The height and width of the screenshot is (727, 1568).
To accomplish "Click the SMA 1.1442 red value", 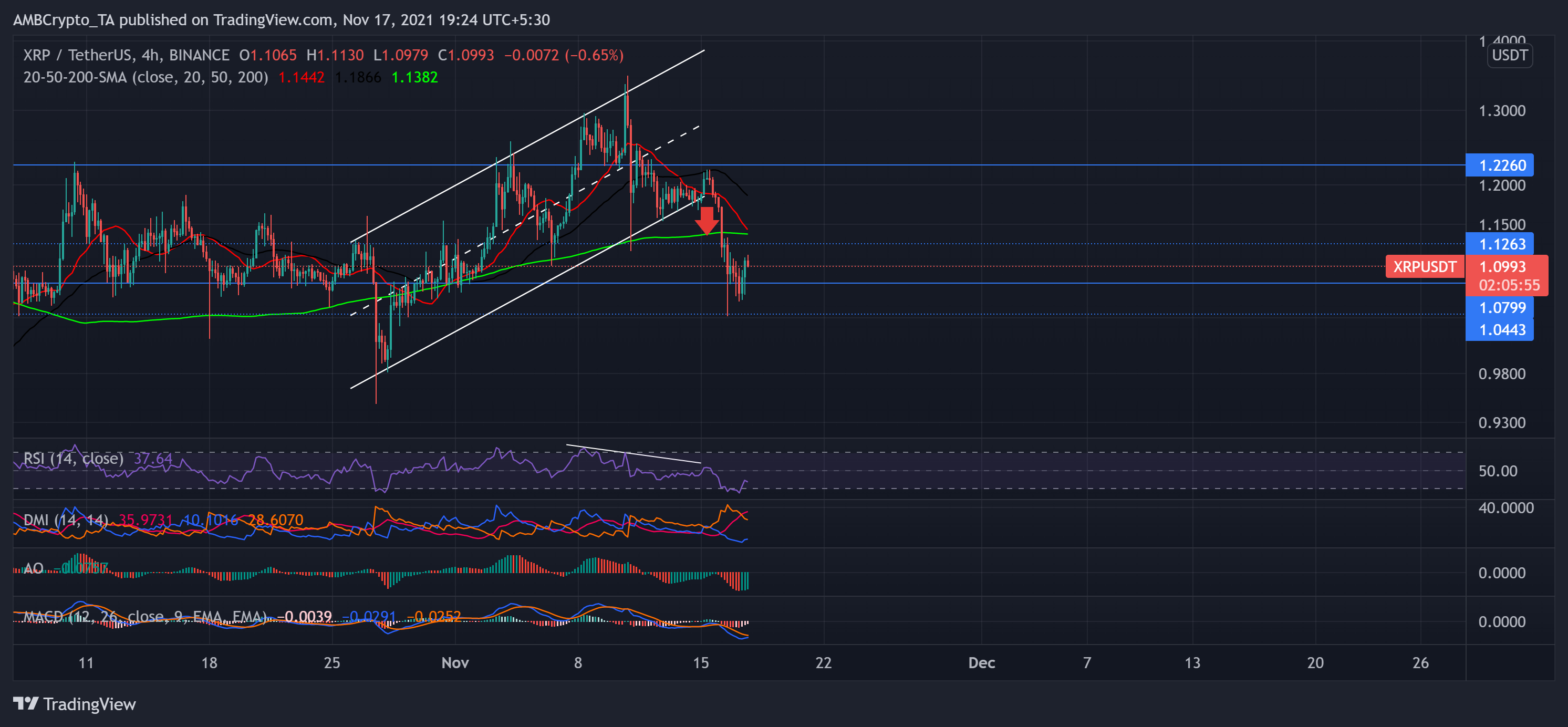I will [302, 77].
